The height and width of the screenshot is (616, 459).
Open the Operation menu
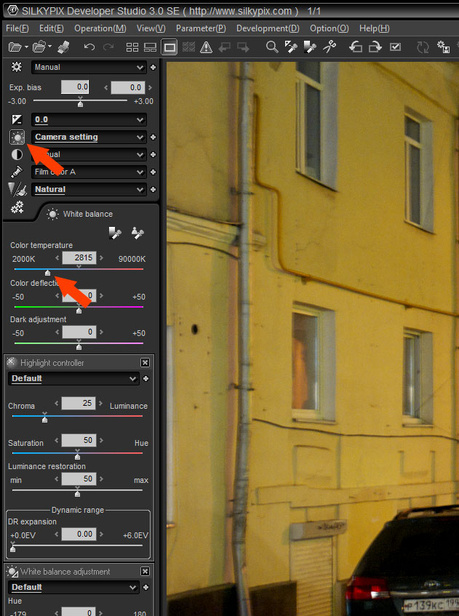(100, 28)
